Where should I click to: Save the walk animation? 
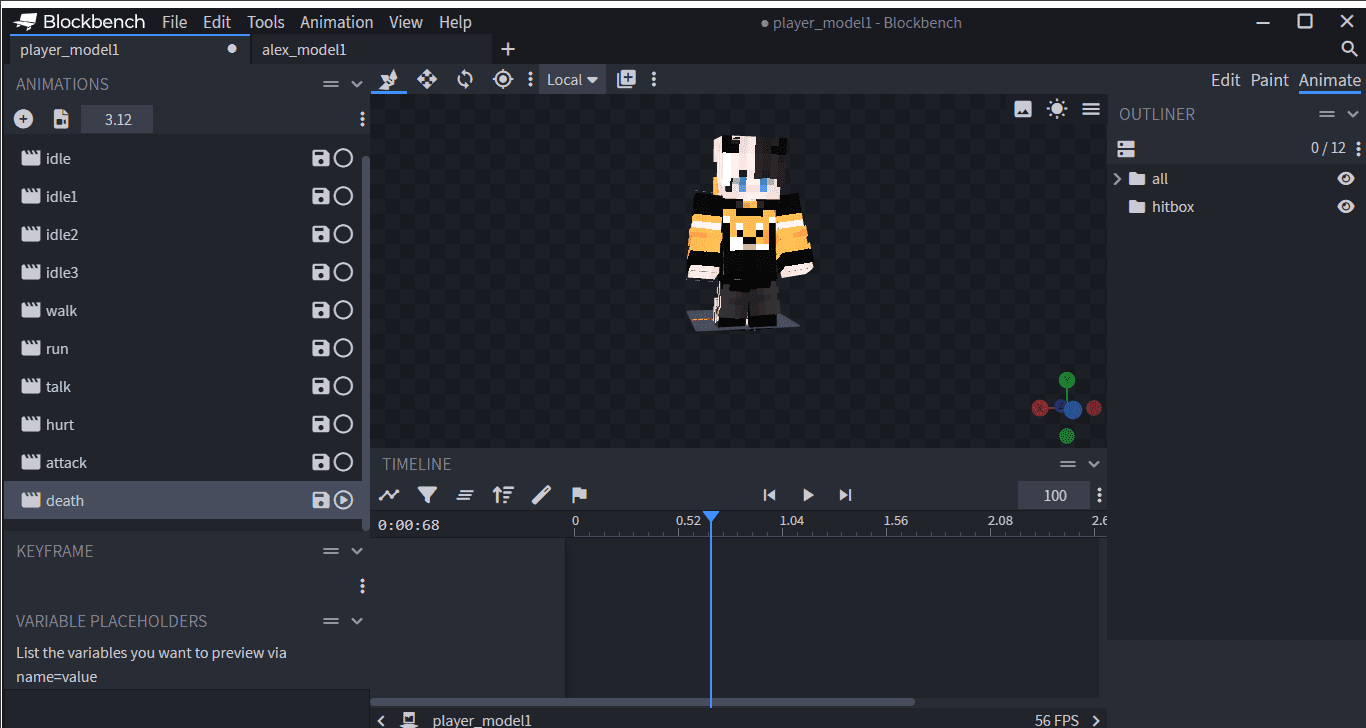(x=320, y=310)
